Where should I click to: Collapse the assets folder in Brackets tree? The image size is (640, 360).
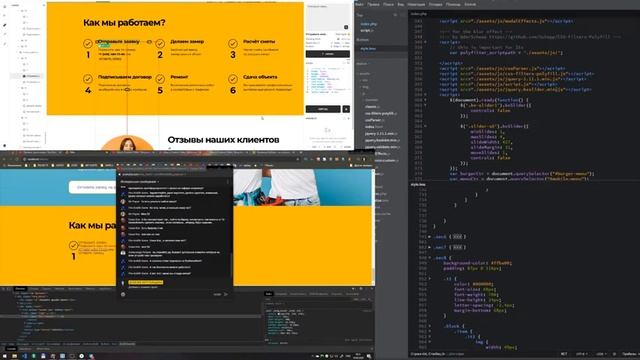point(364,74)
